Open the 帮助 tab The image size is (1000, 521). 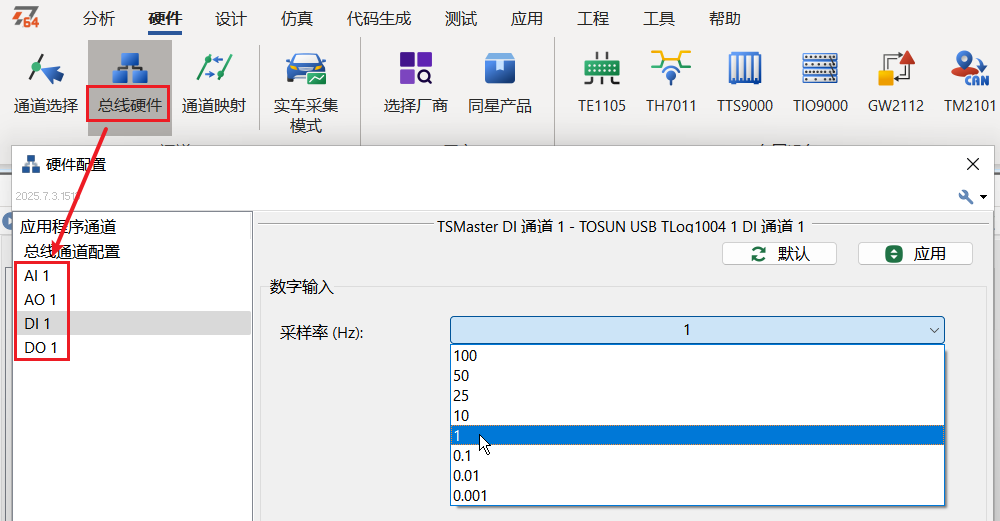point(725,19)
